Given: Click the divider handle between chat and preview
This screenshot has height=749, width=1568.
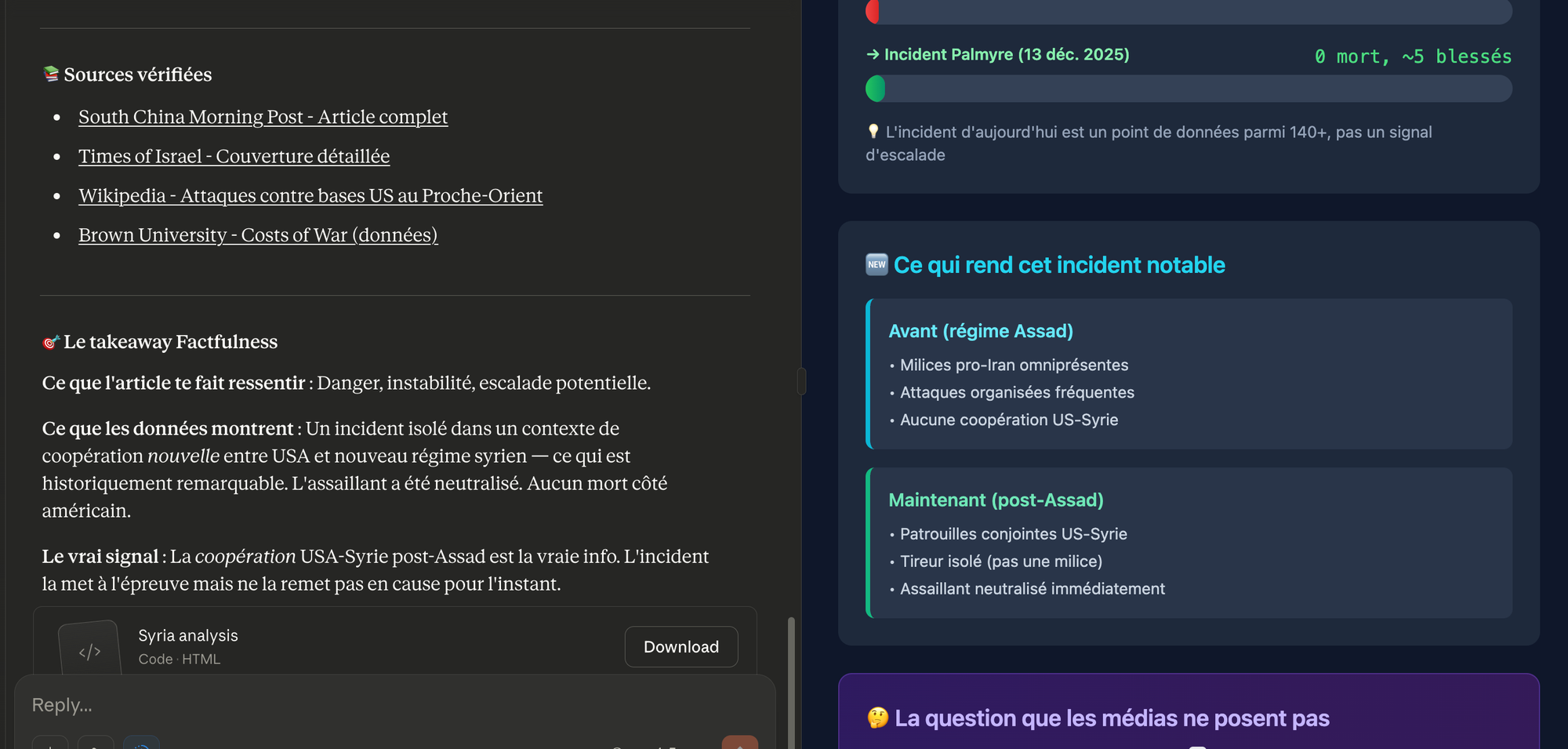Looking at the screenshot, I should pos(801,382).
